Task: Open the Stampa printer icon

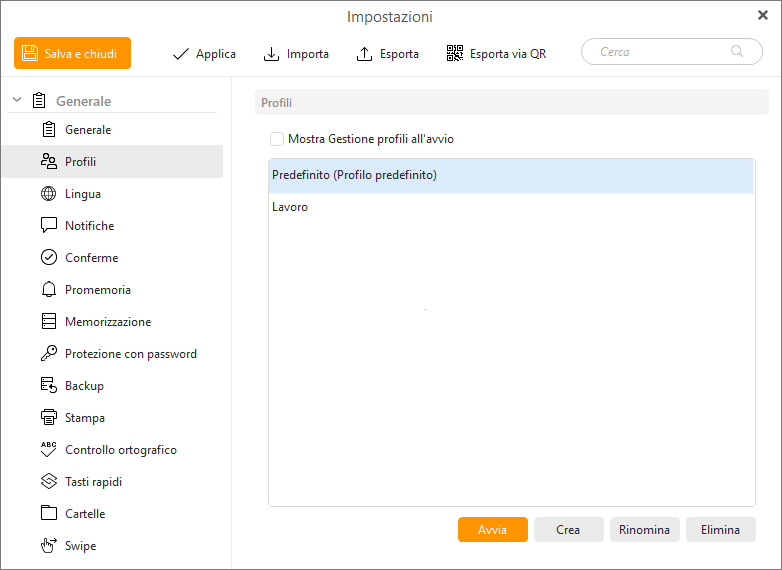Action: [x=48, y=418]
